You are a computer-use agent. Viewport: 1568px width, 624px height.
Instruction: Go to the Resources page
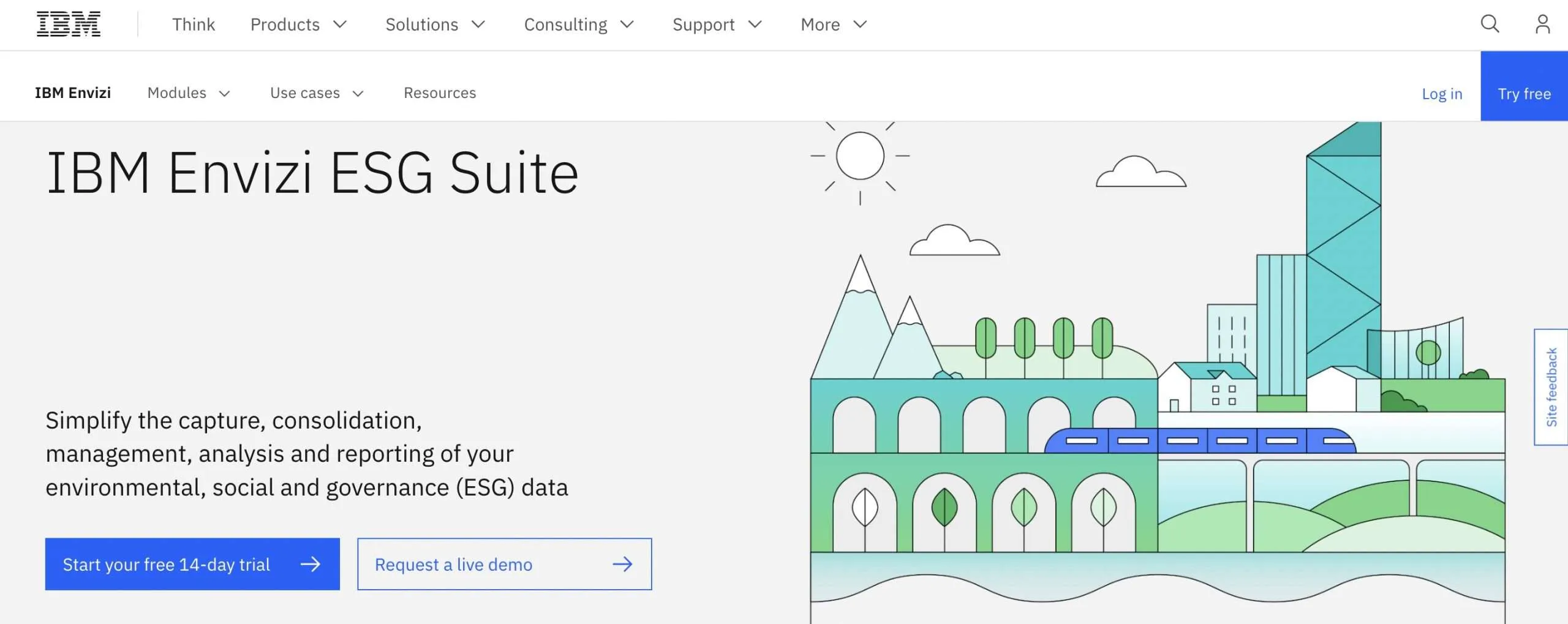[440, 93]
